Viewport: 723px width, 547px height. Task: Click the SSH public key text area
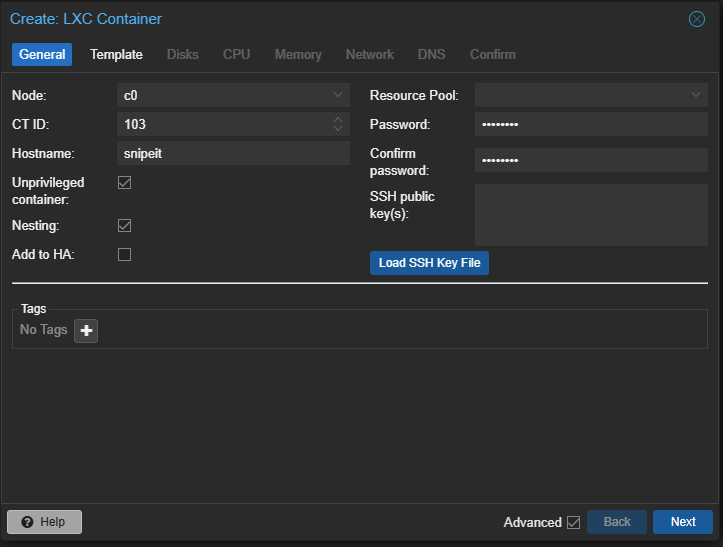coord(591,214)
